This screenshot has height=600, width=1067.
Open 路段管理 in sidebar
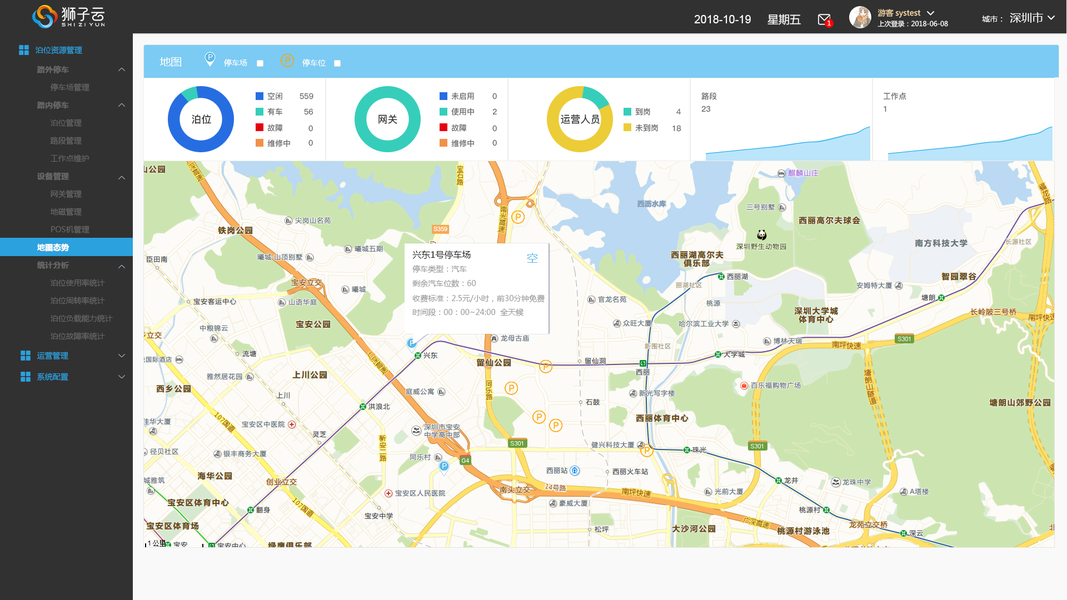(x=65, y=140)
